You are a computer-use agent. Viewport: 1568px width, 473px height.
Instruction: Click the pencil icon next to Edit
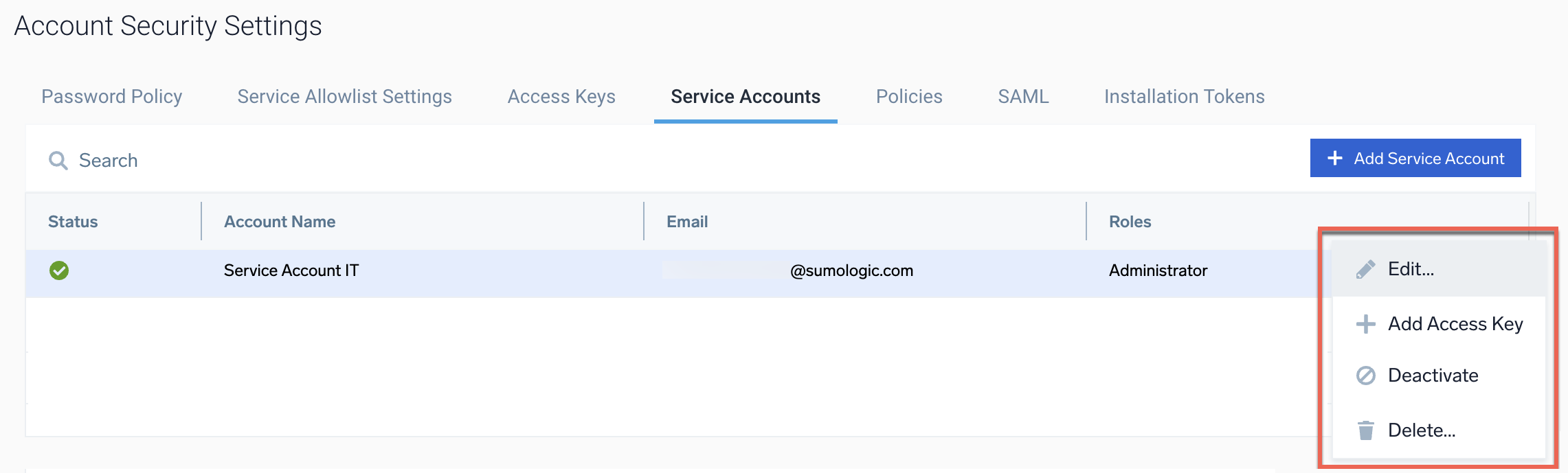click(1365, 269)
